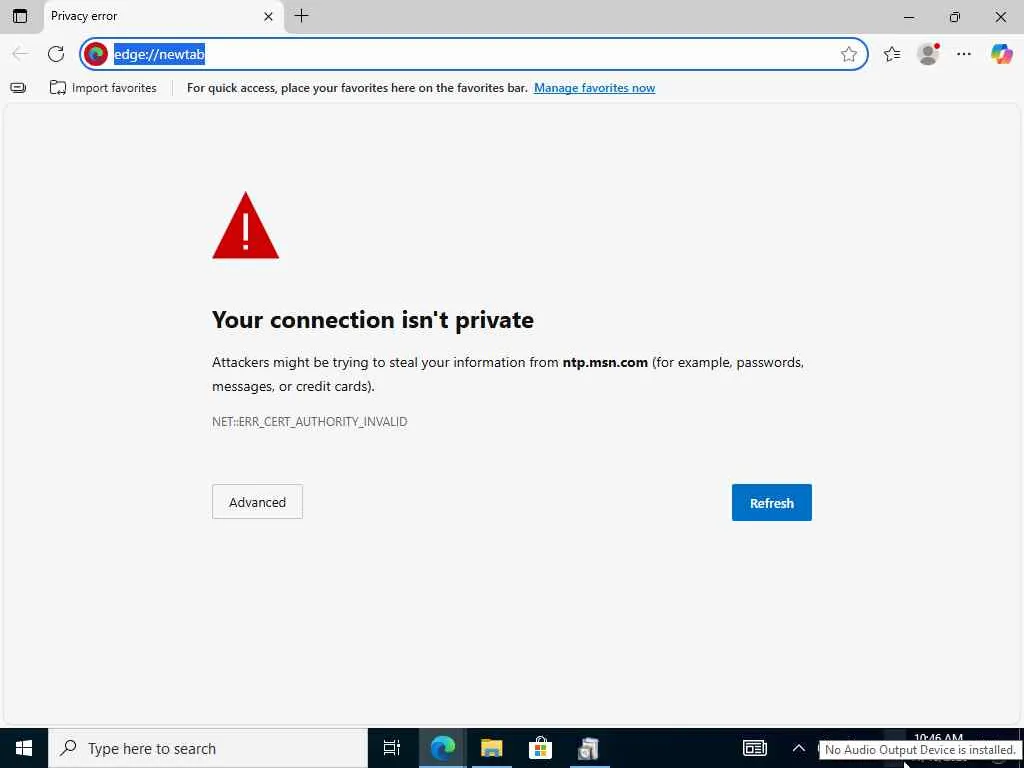
Task: Click the blue Refresh button
Action: point(771,502)
